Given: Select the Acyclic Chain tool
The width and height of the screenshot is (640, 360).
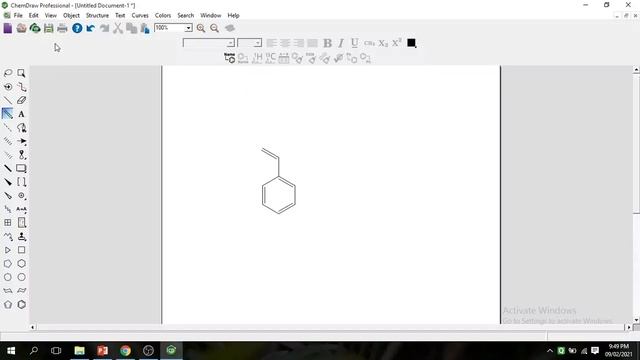Looking at the screenshot, I should pyautogui.click(x=8, y=236).
